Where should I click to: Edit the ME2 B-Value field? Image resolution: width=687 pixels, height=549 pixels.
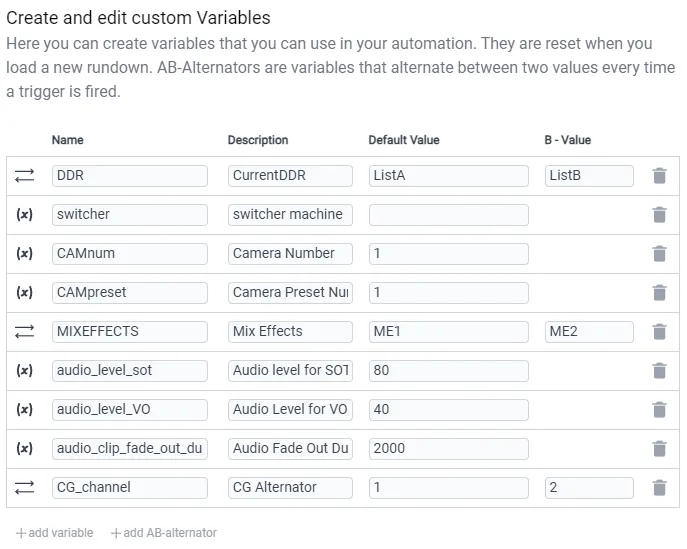click(589, 332)
